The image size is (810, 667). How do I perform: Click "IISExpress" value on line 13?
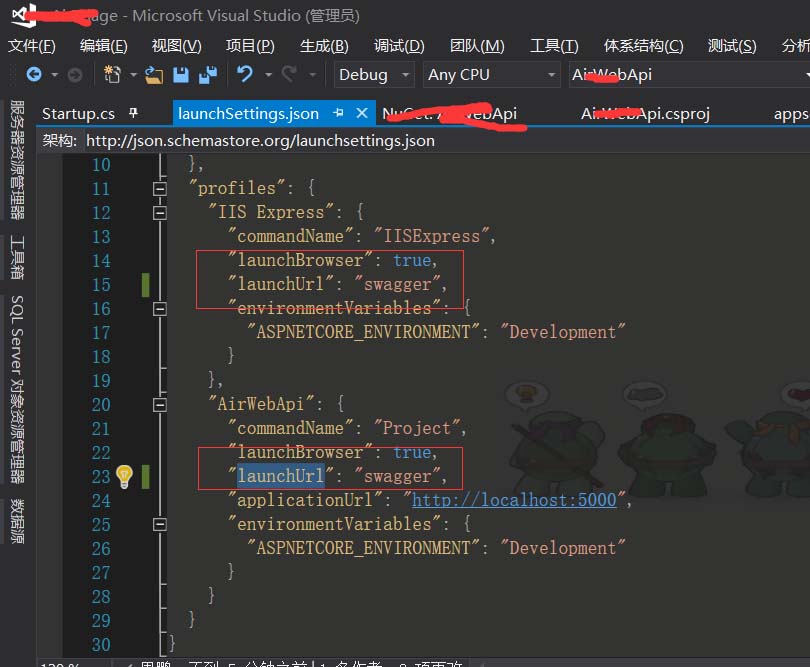(x=431, y=236)
